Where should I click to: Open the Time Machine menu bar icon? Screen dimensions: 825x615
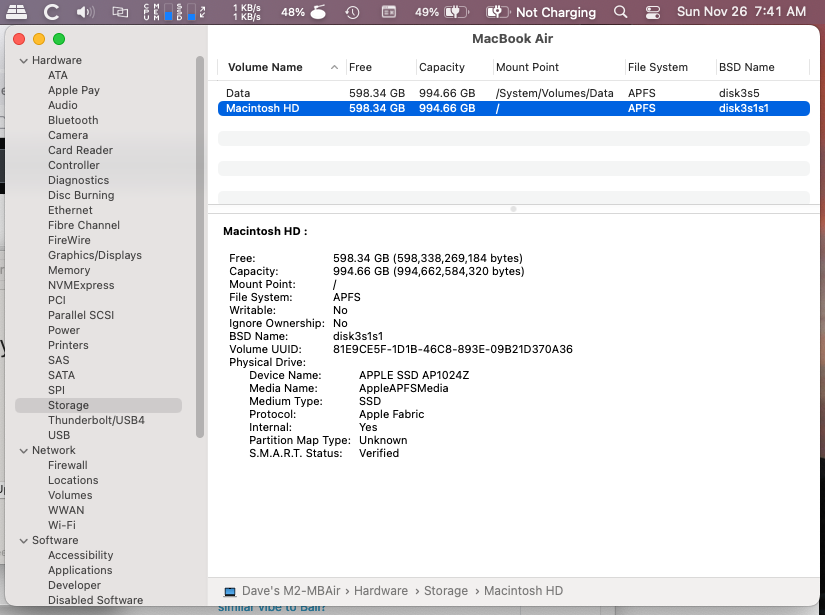tap(353, 12)
